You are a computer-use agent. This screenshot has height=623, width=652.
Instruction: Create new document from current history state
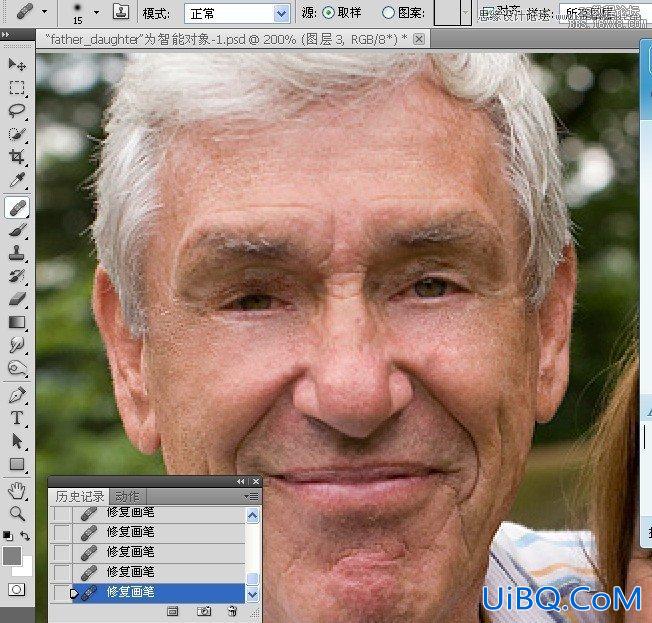click(172, 611)
